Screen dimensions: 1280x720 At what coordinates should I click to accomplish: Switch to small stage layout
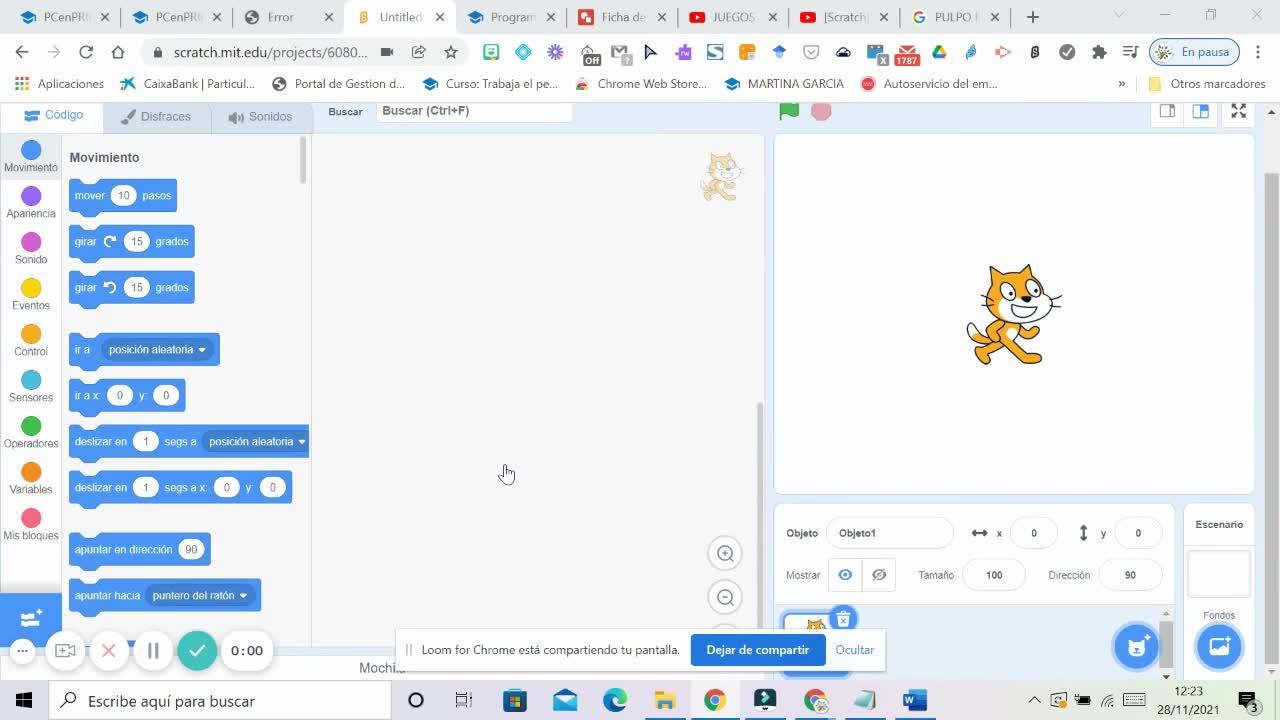1167,111
